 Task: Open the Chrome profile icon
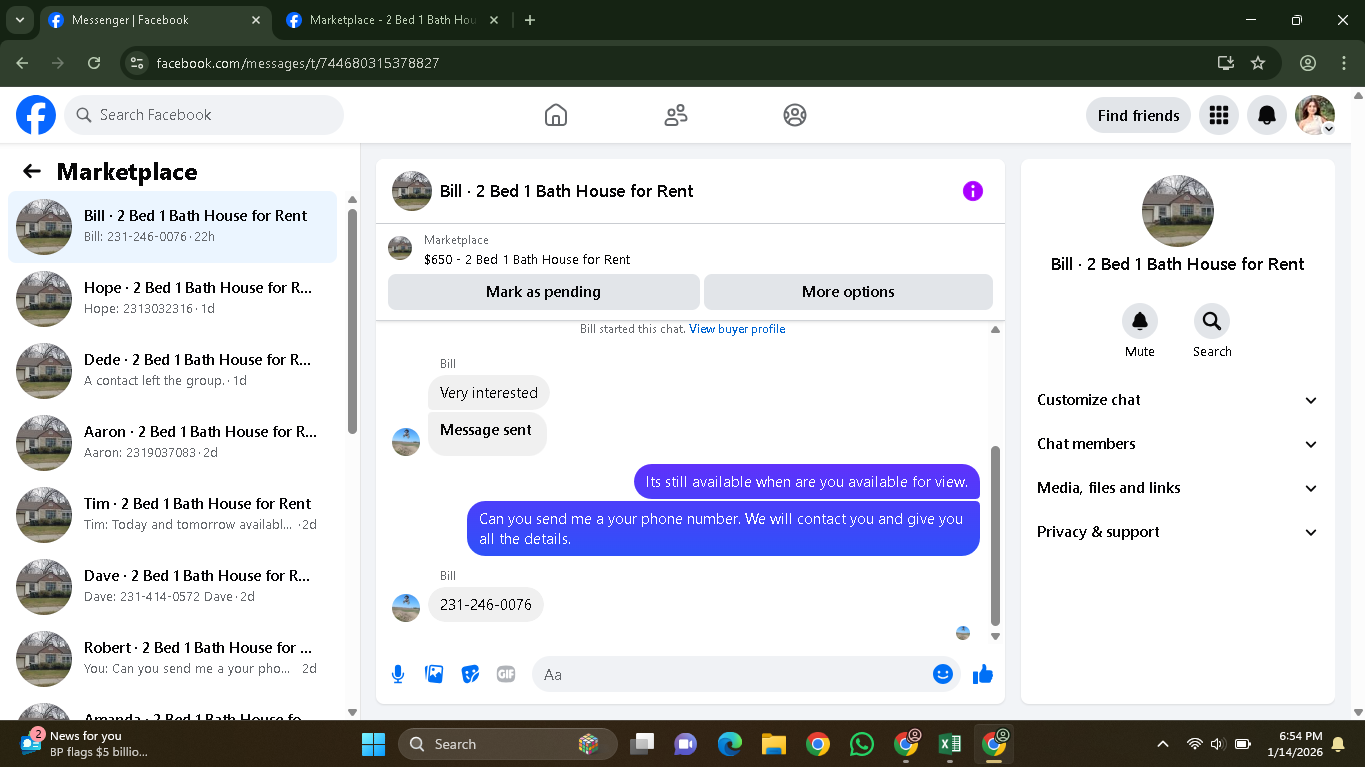1308,63
